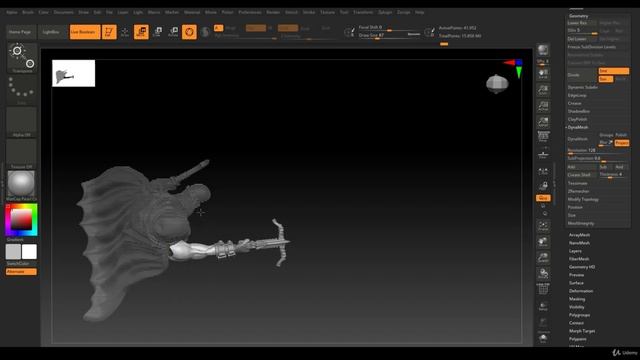This screenshot has width=640, height=360.
Task: Open the LightBox button
Action: pyautogui.click(x=51, y=32)
